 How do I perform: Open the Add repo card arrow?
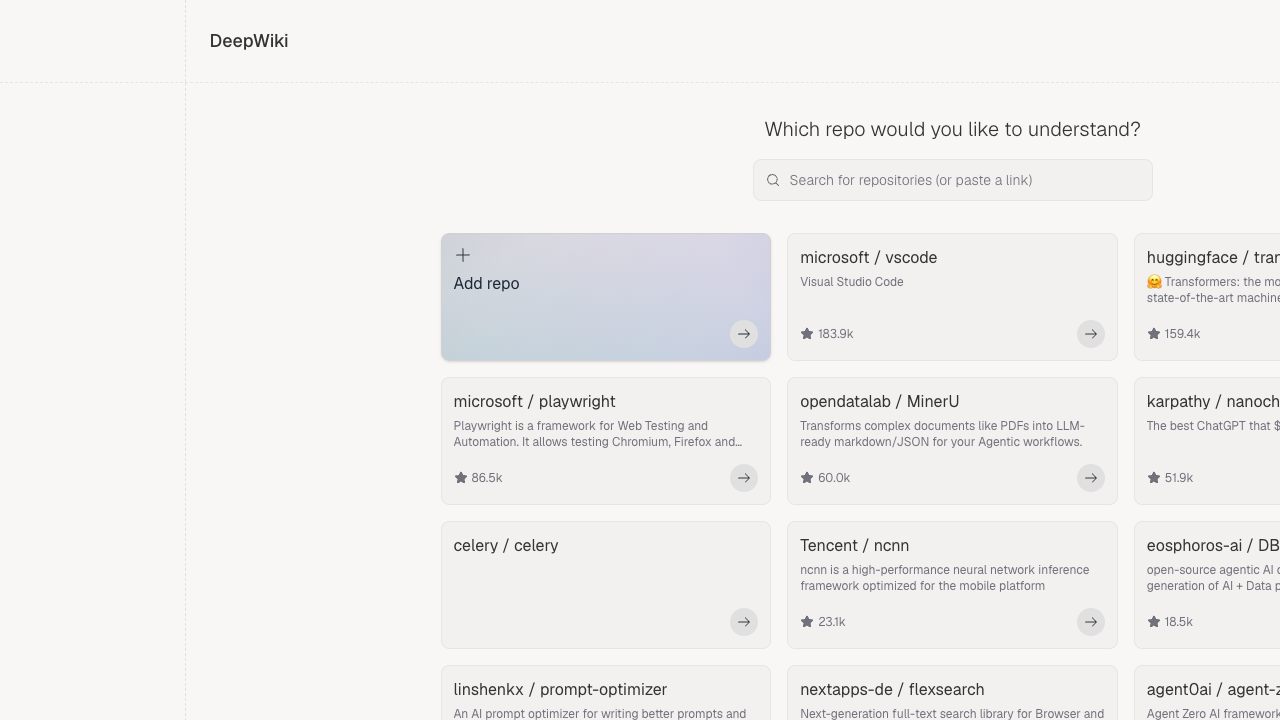pyautogui.click(x=744, y=334)
